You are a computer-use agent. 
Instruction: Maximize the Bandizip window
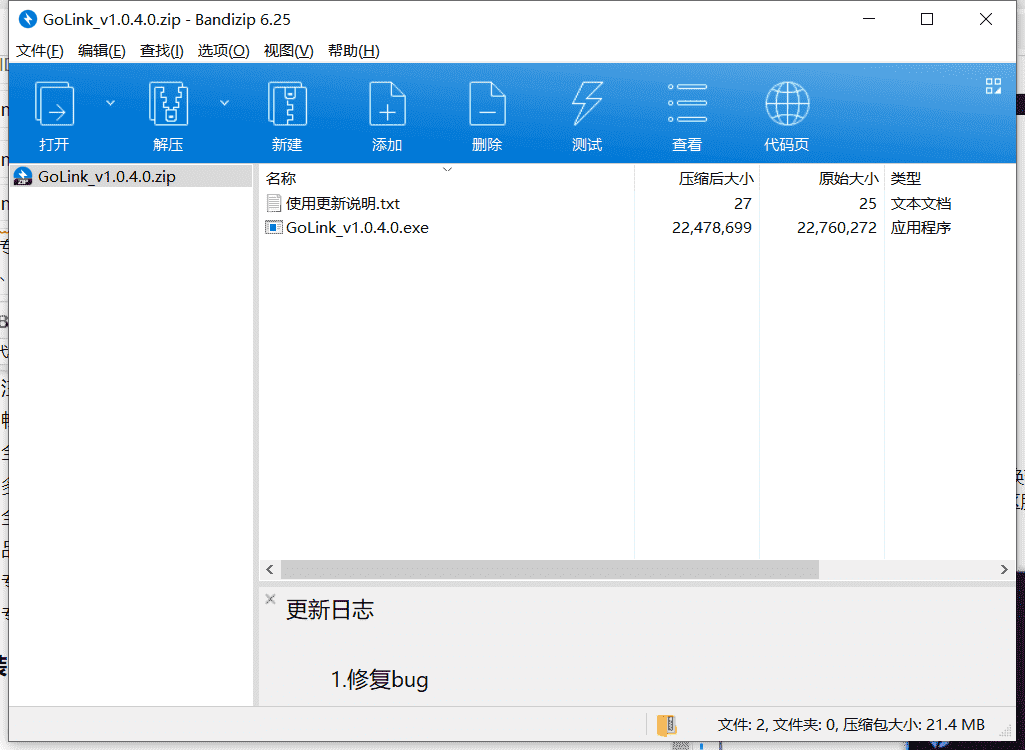(927, 19)
